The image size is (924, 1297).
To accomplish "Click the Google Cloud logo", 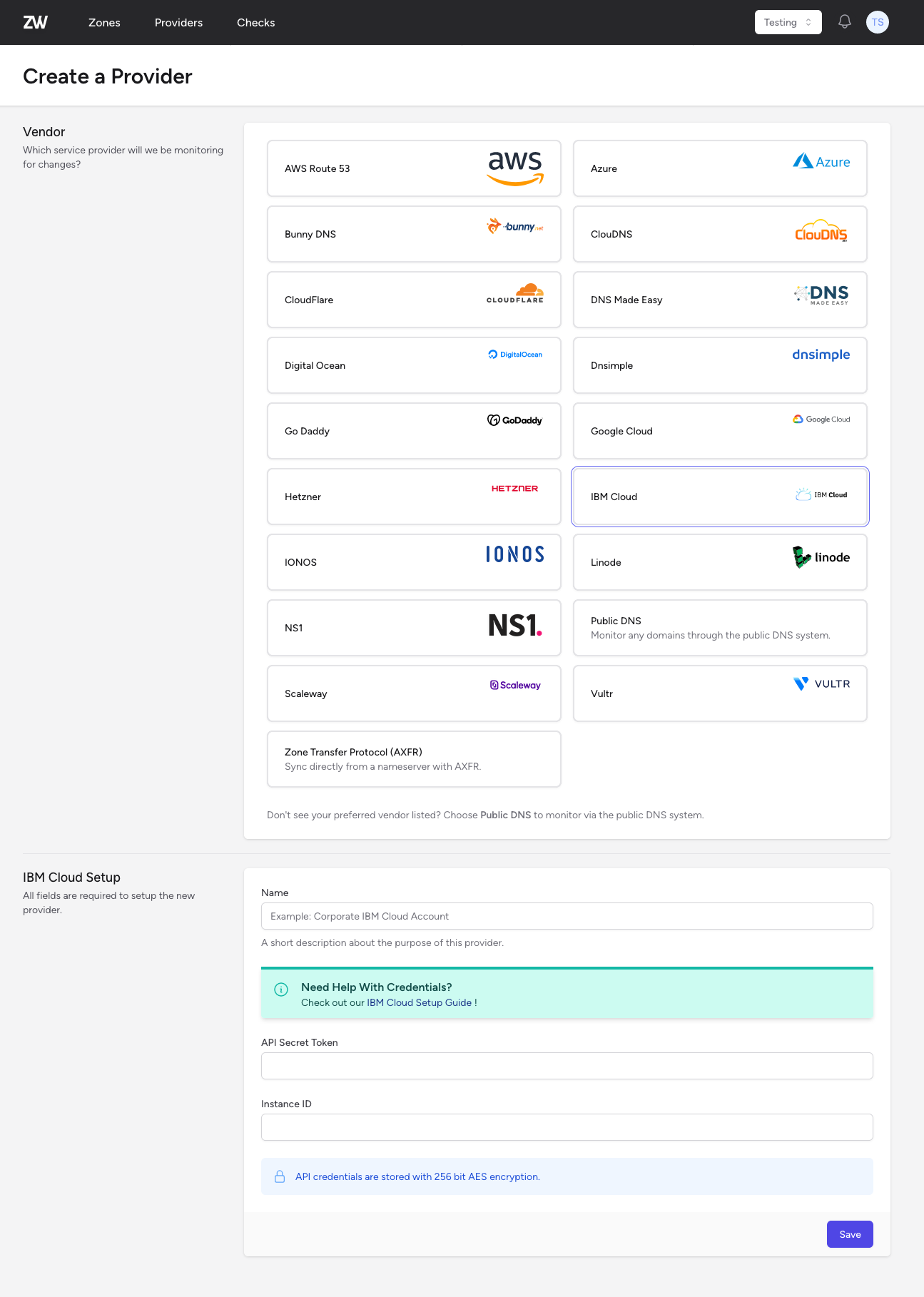I will click(x=821, y=419).
